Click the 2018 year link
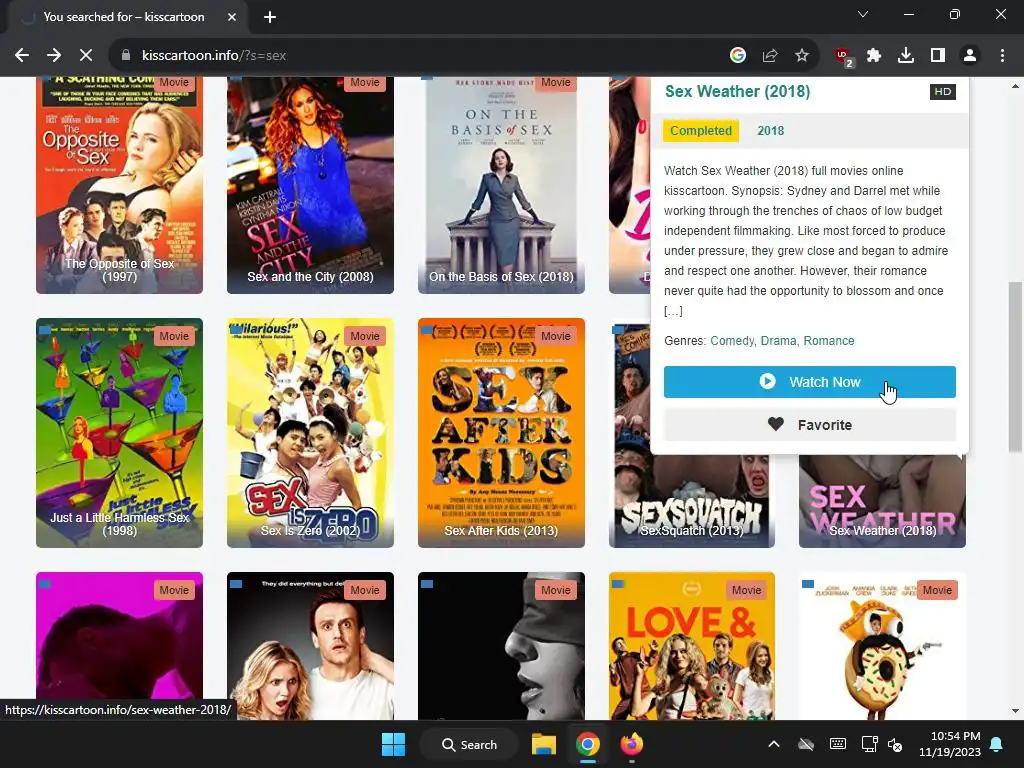Image resolution: width=1024 pixels, height=768 pixels. tap(771, 131)
